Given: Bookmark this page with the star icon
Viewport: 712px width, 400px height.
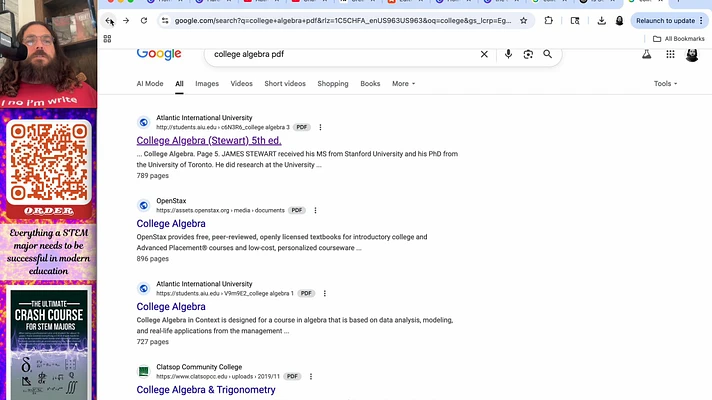Looking at the screenshot, I should click(x=524, y=20).
